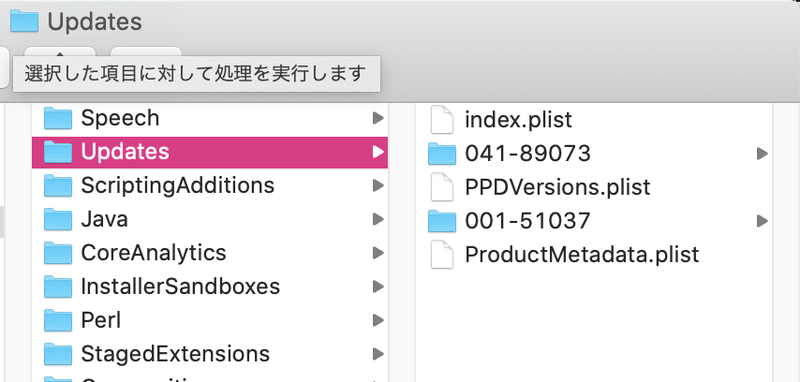Expand the 001-51037 folder arrow

click(x=762, y=220)
